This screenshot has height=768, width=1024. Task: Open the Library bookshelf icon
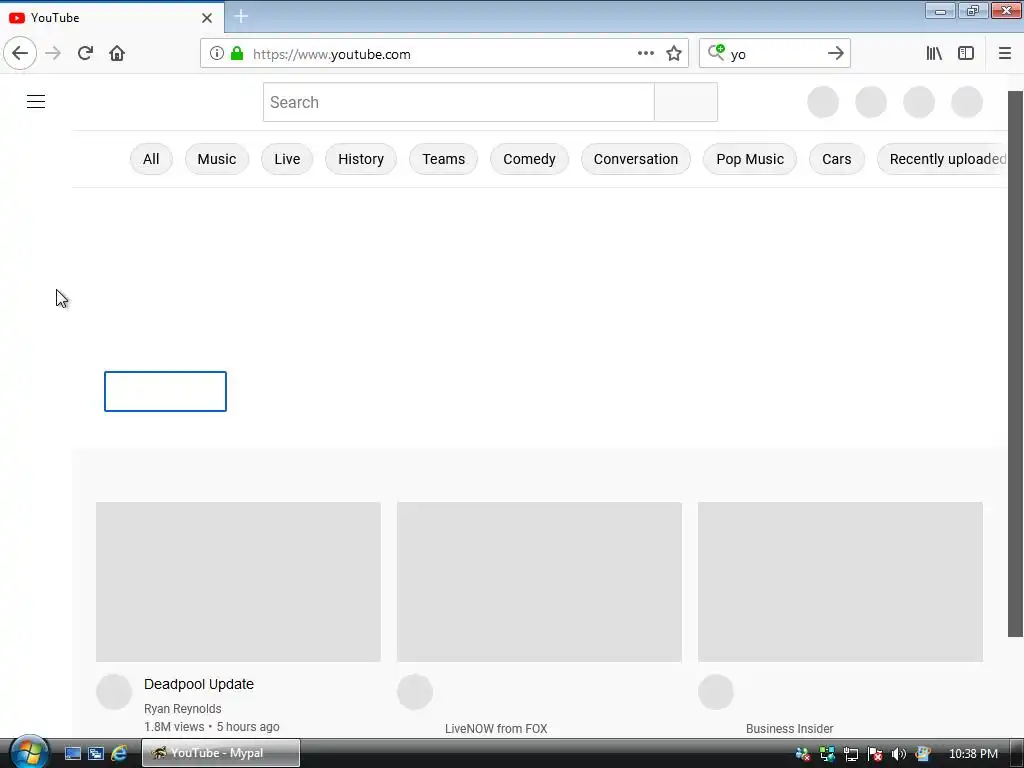click(934, 54)
